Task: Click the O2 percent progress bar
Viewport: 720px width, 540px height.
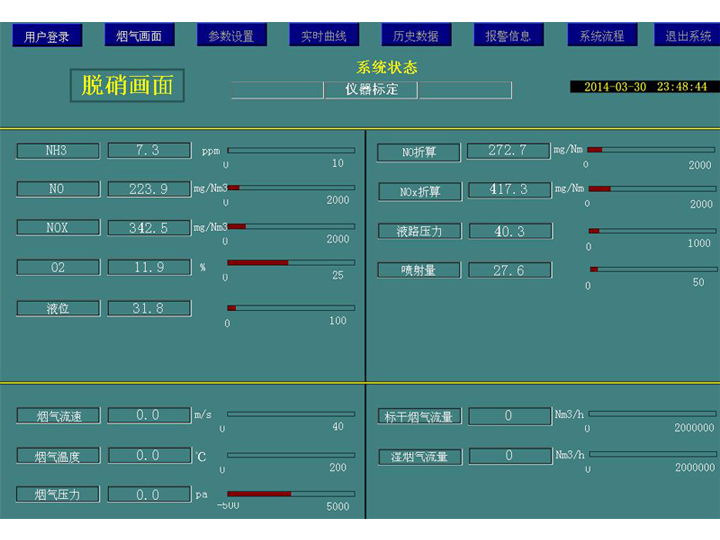Action: point(291,263)
